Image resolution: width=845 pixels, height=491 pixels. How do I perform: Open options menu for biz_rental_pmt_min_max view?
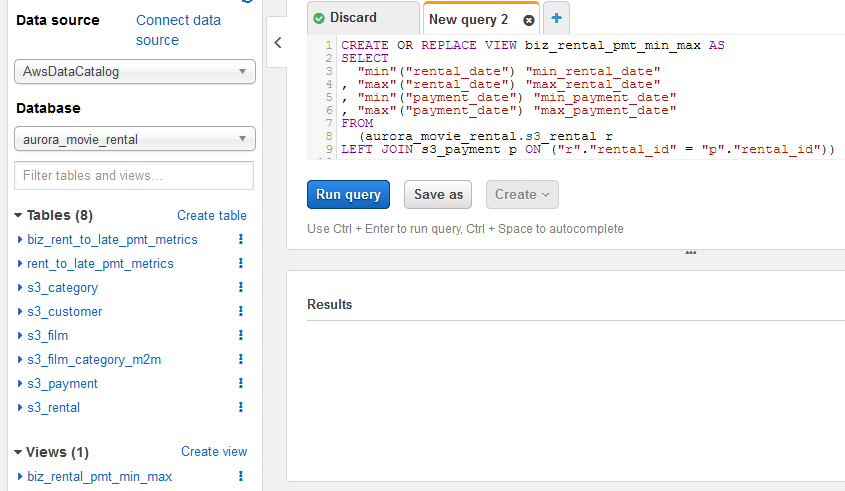[x=241, y=477]
